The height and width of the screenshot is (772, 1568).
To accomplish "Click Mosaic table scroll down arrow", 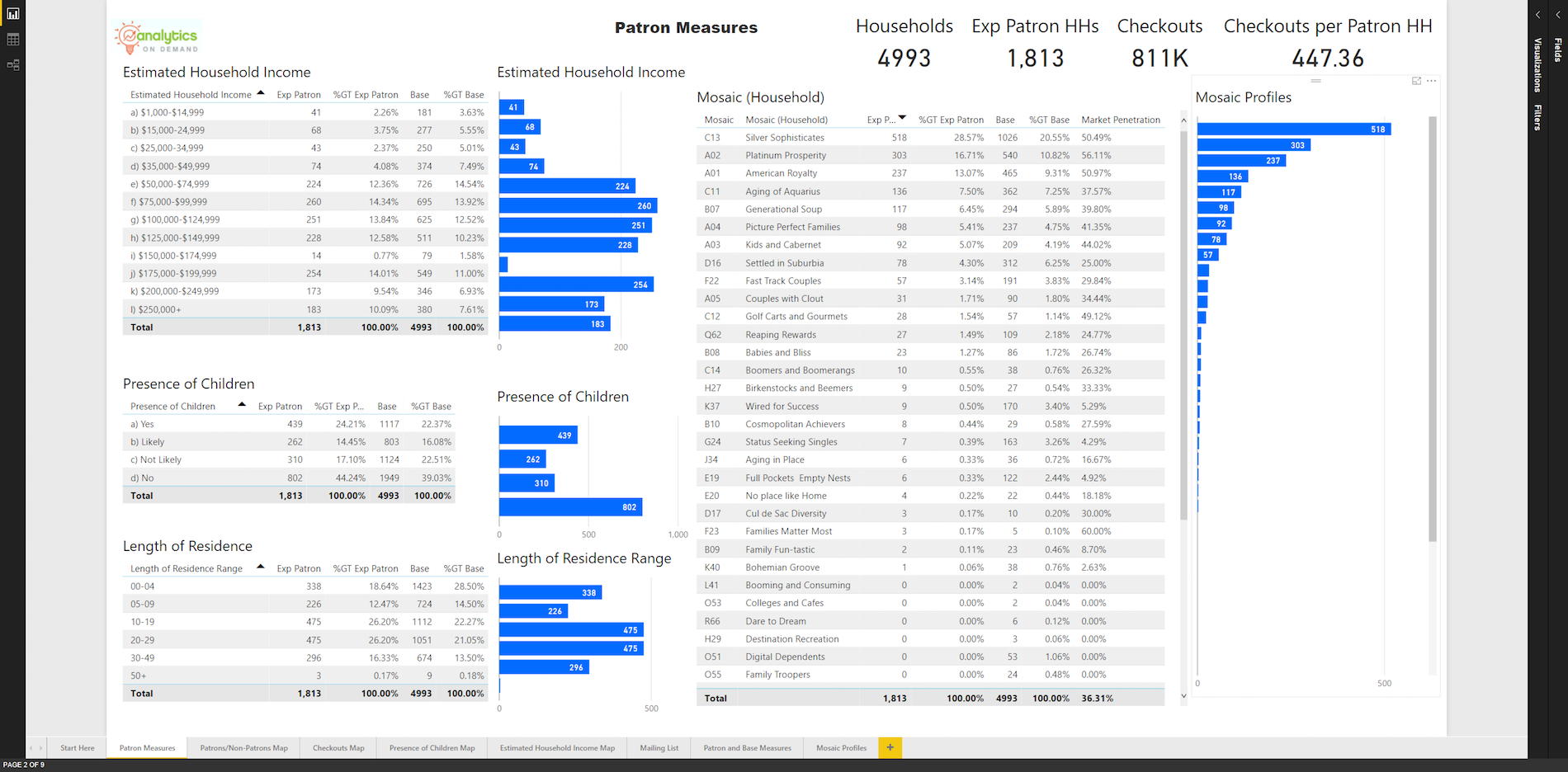I will [x=1183, y=696].
